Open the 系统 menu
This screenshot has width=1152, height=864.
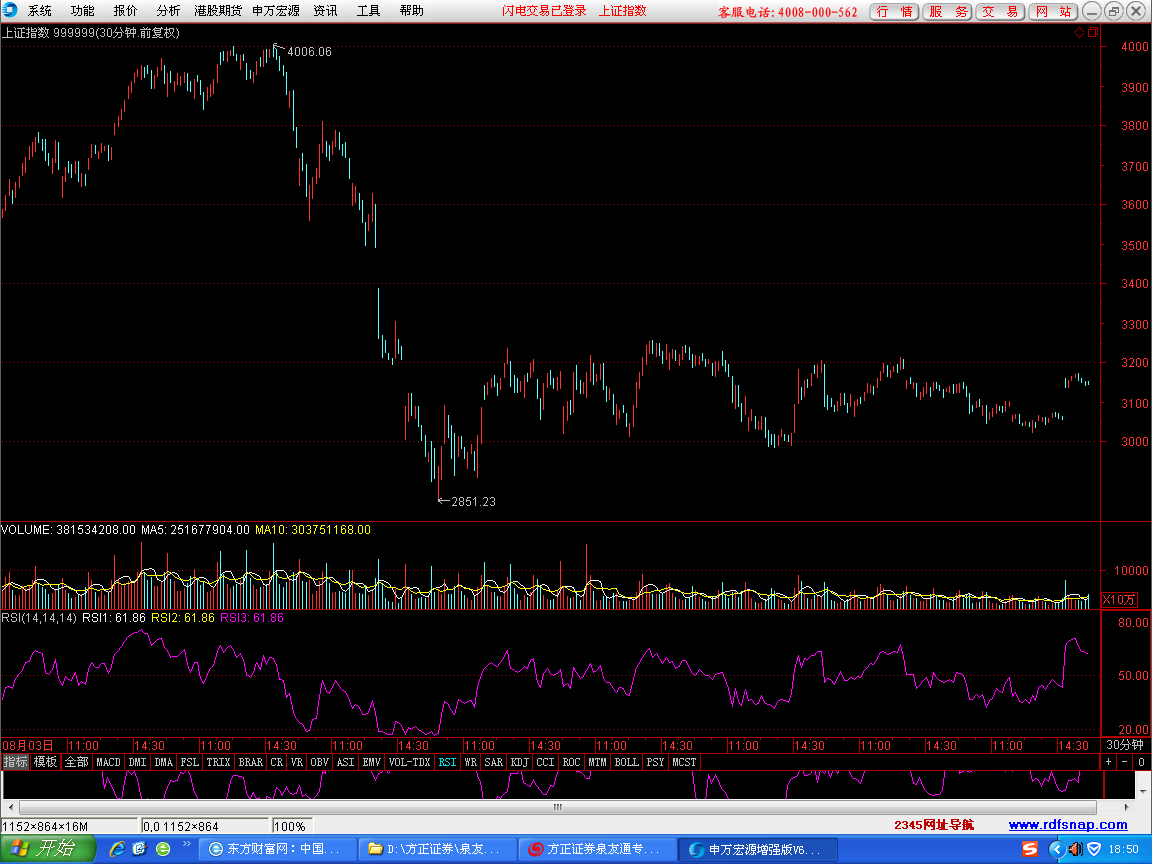pos(40,11)
